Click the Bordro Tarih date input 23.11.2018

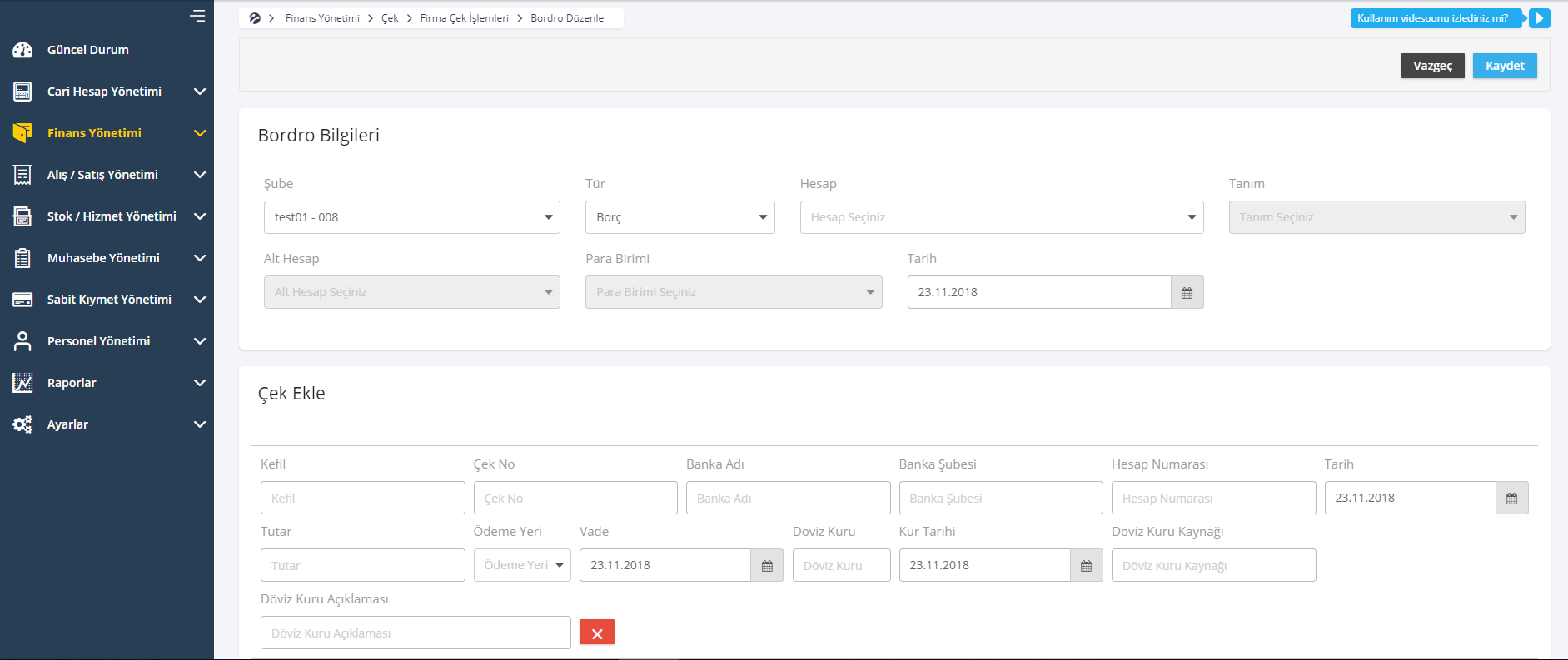[1039, 292]
